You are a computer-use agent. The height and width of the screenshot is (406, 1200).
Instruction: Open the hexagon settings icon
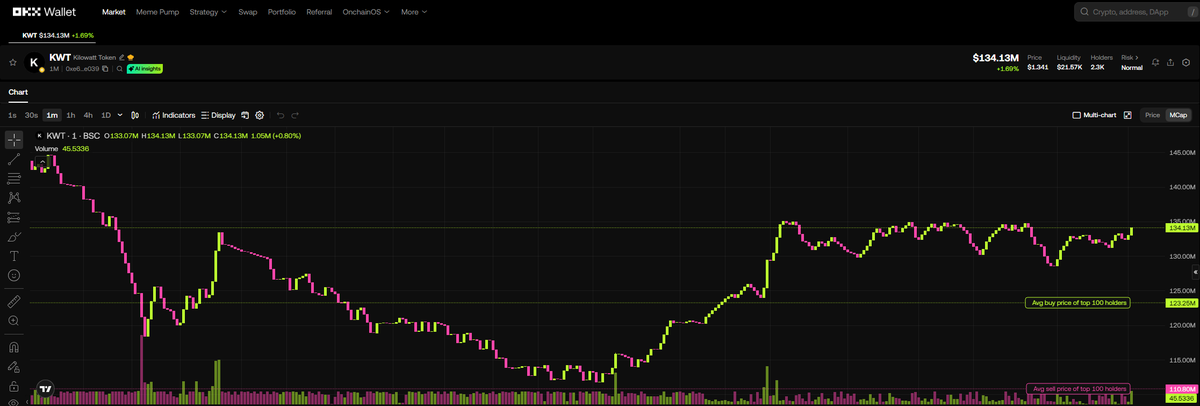click(x=1186, y=62)
